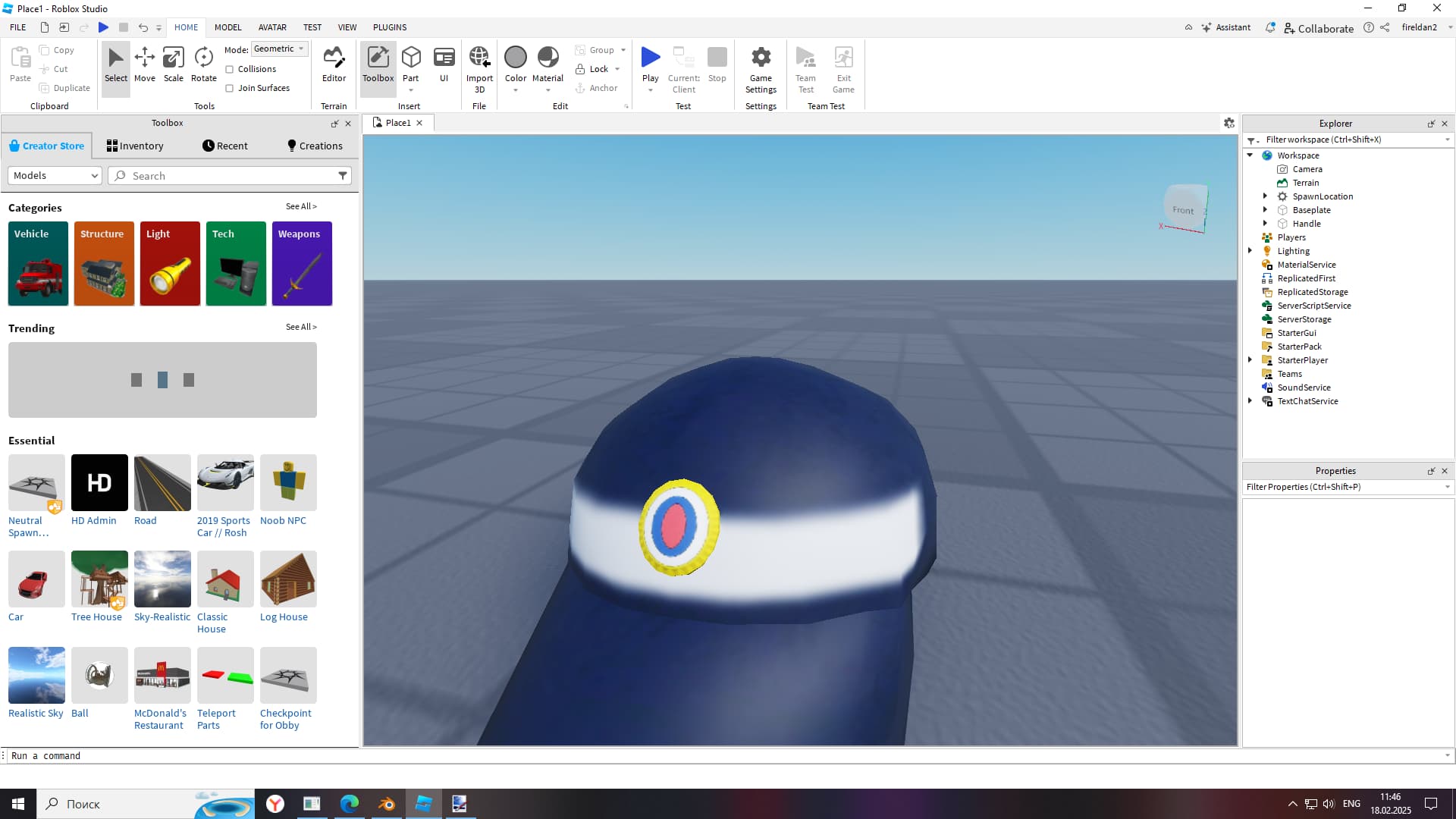Expand the Lighting service node
The width and height of the screenshot is (1456, 819).
click(x=1250, y=251)
